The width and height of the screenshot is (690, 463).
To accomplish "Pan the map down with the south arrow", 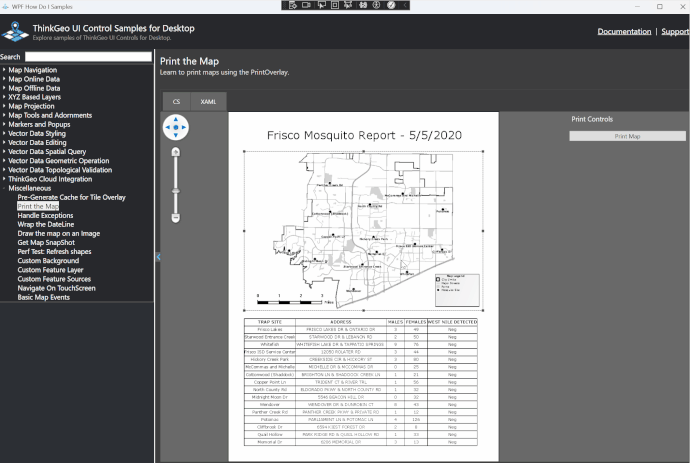I will pyautogui.click(x=176, y=136).
